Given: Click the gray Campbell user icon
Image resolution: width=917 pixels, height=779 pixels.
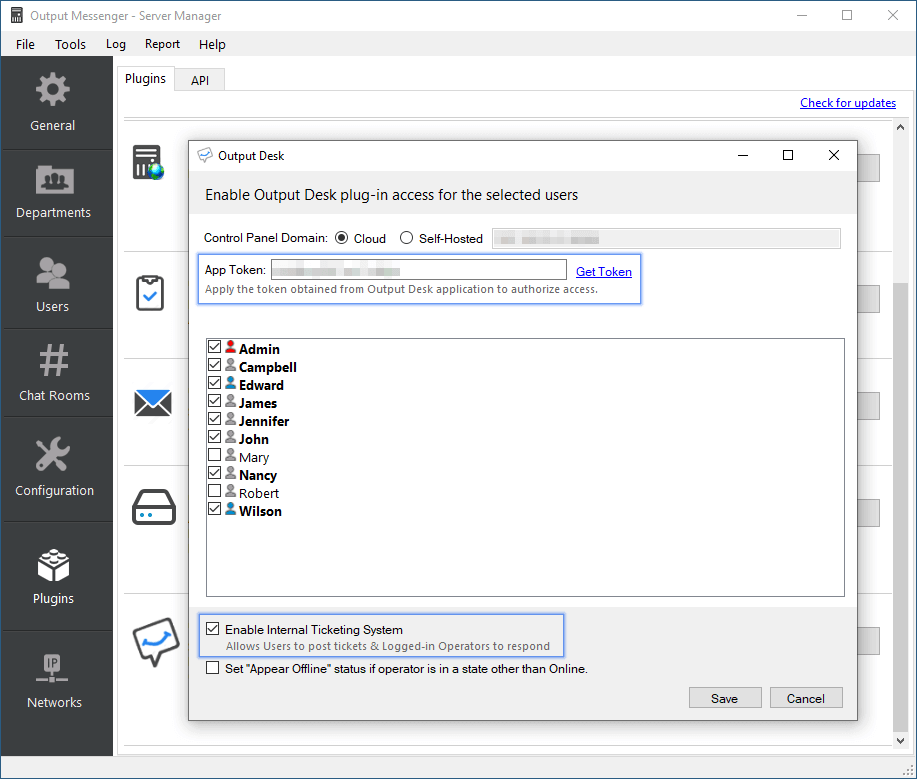Looking at the screenshot, I should tap(230, 365).
